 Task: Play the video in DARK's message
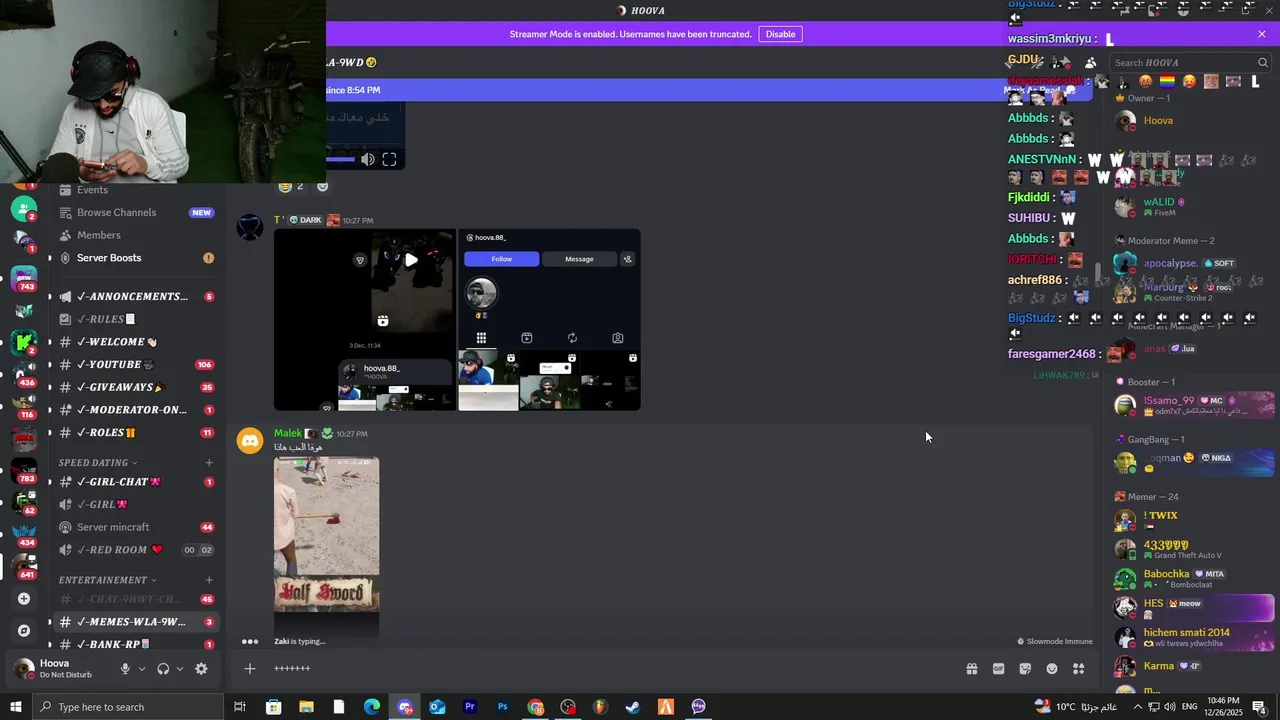(411, 260)
